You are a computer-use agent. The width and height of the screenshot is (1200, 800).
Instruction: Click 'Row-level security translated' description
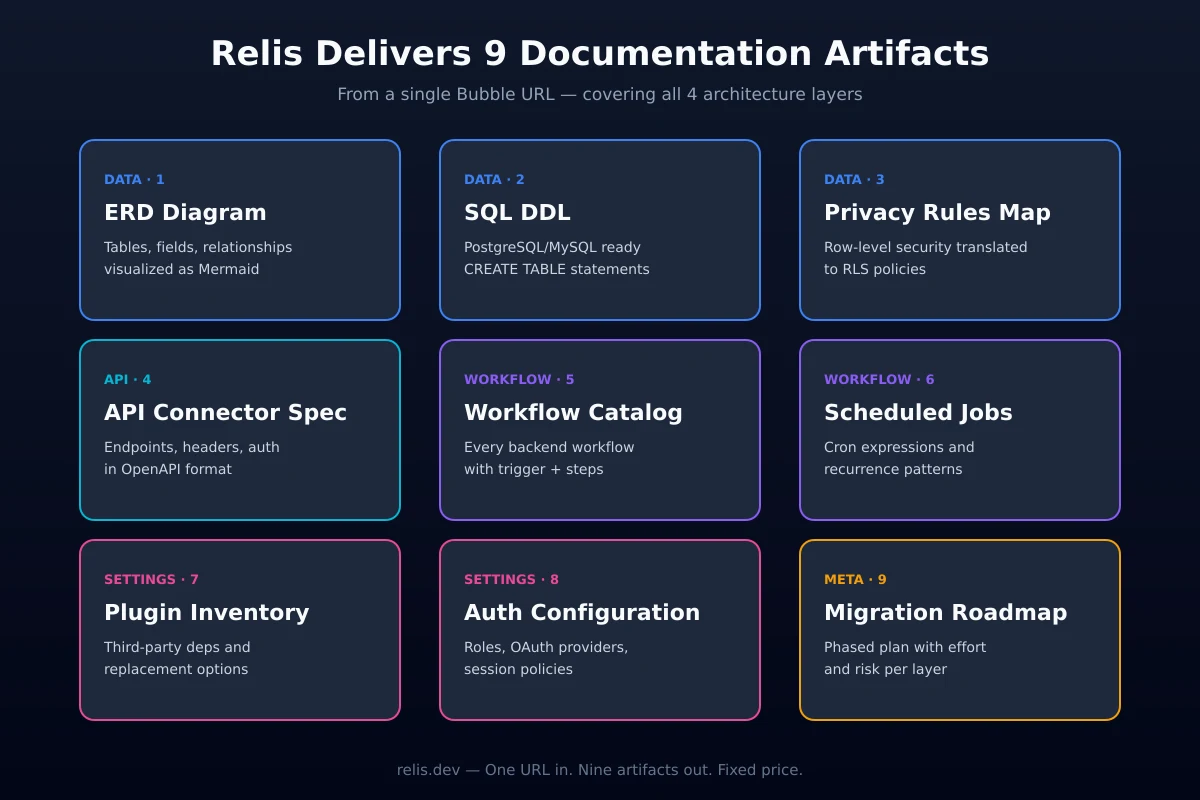coord(925,247)
